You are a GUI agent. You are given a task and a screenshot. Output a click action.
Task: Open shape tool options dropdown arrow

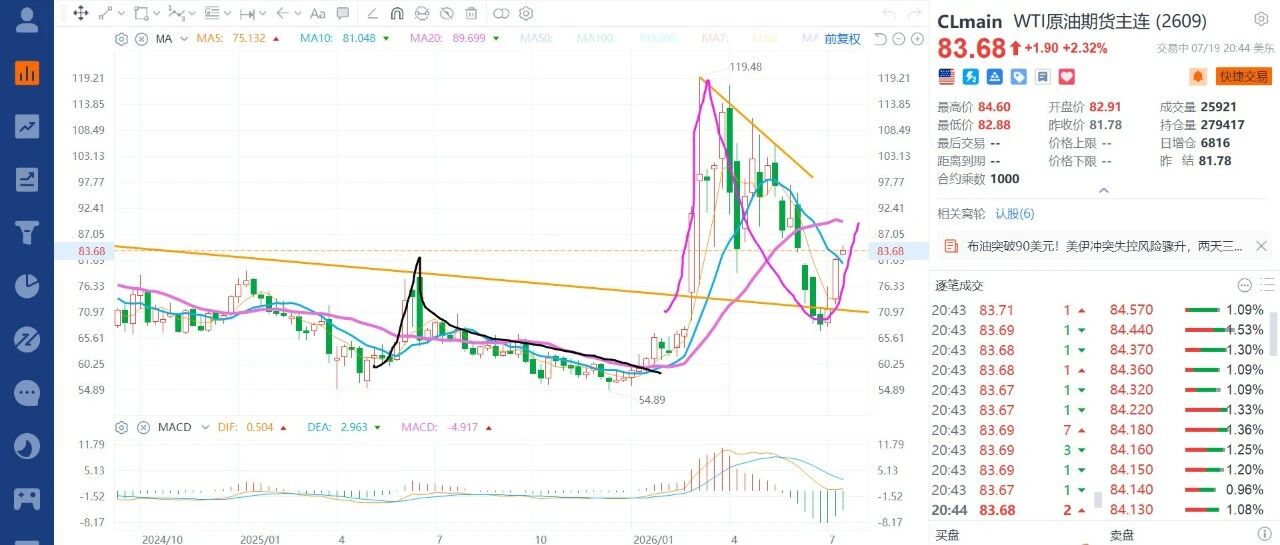click(156, 14)
